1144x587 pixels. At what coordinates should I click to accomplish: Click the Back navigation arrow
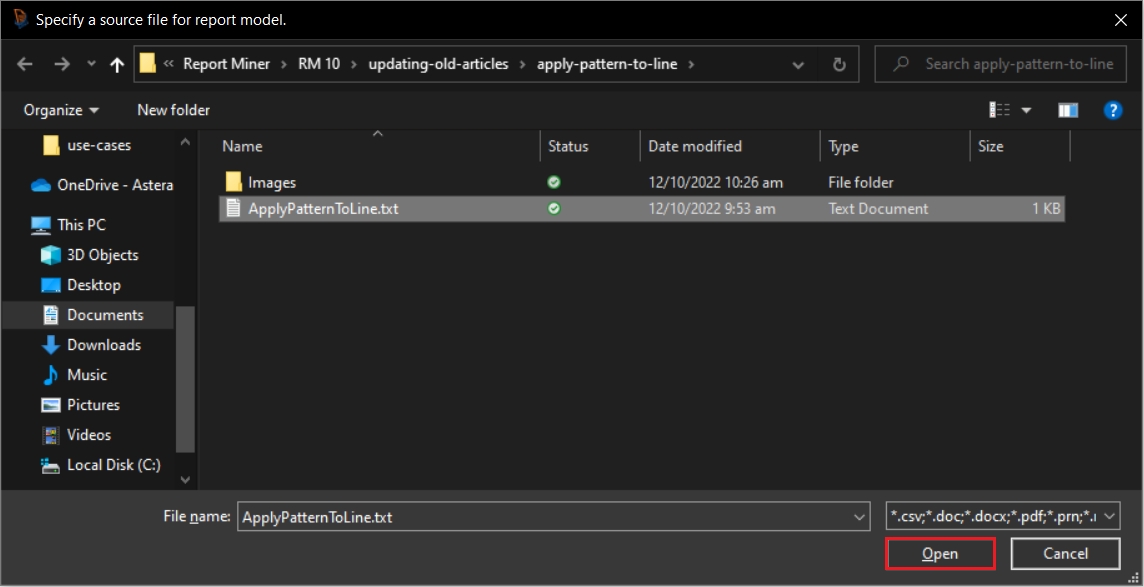(25, 64)
